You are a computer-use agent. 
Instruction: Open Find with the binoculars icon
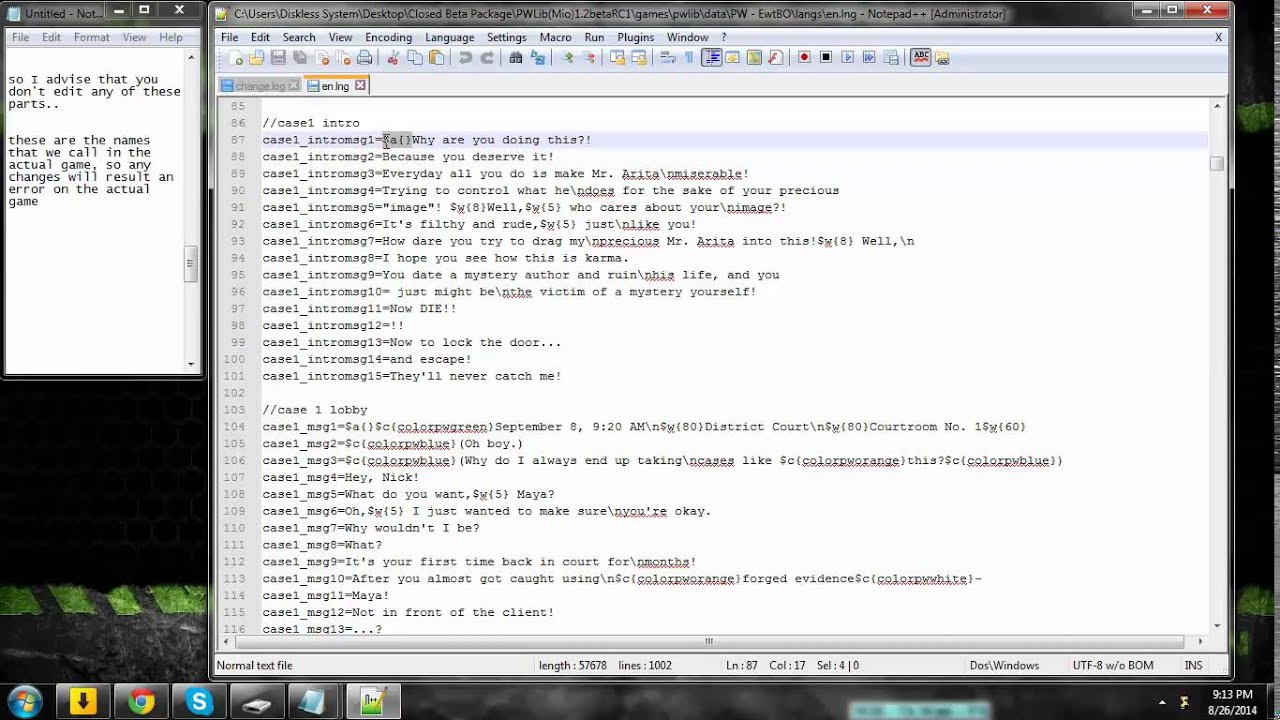click(515, 58)
